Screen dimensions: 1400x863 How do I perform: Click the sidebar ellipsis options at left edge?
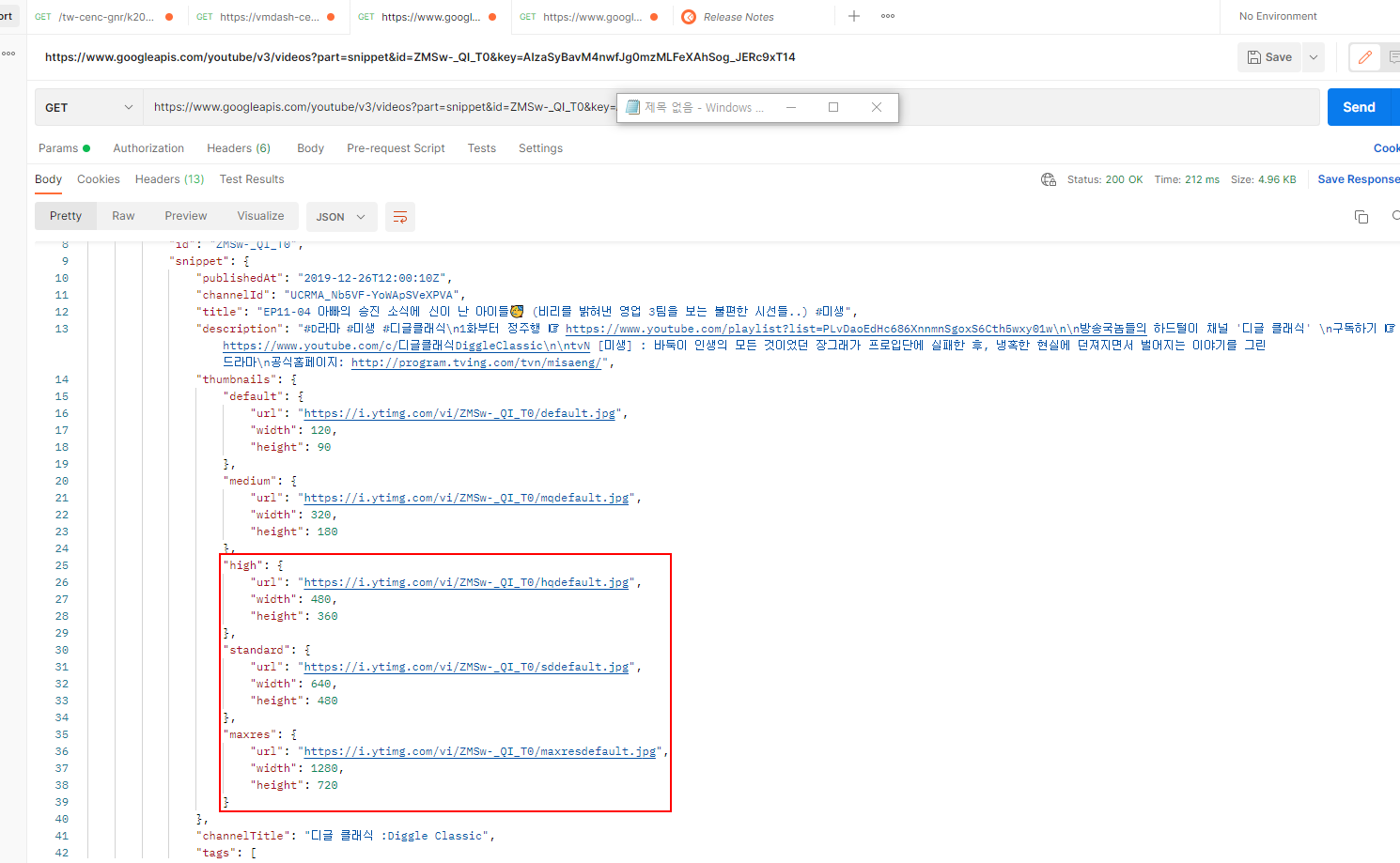(8, 54)
